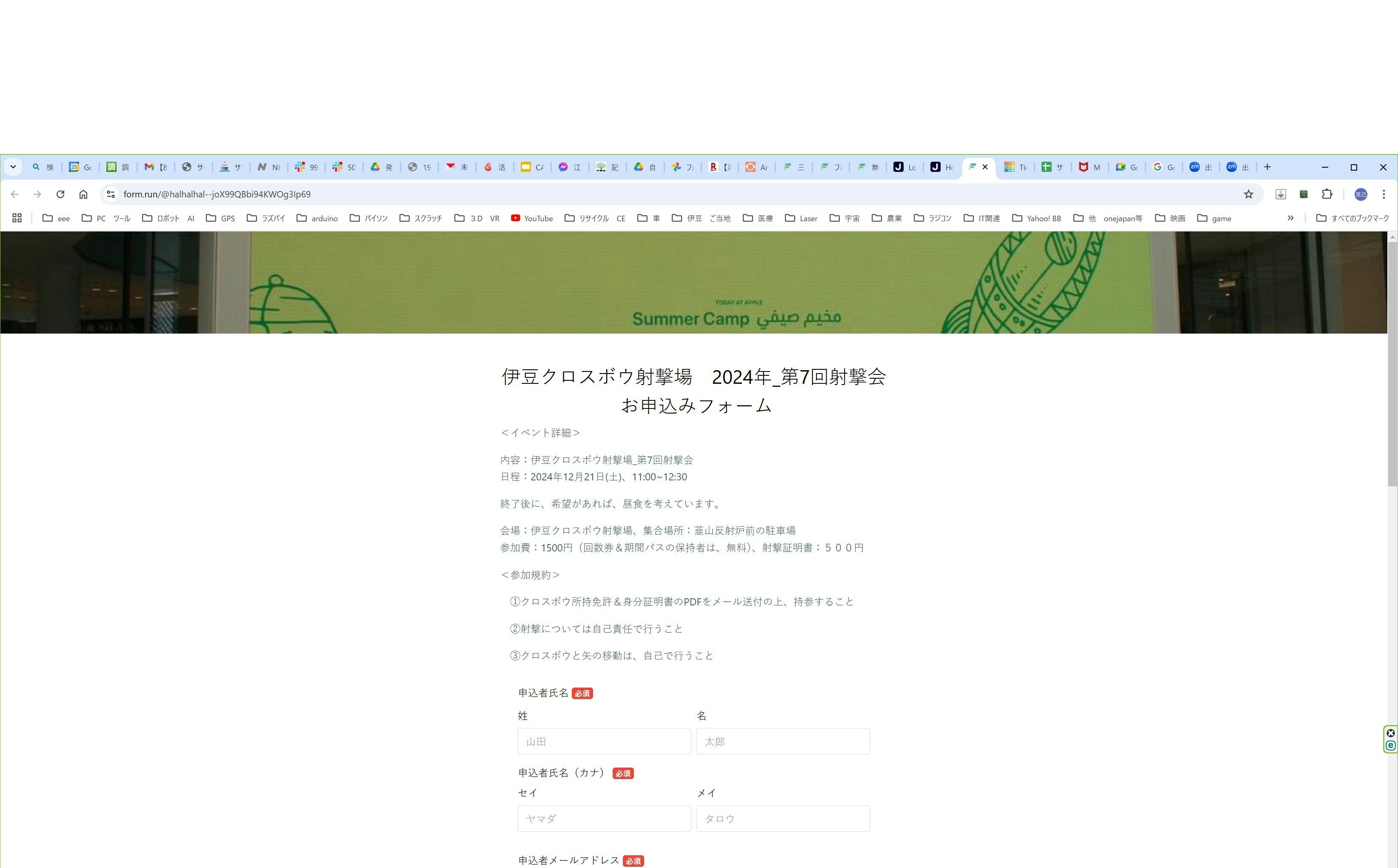Click the home page icon
Image resolution: width=1398 pixels, height=868 pixels.
pos(83,194)
